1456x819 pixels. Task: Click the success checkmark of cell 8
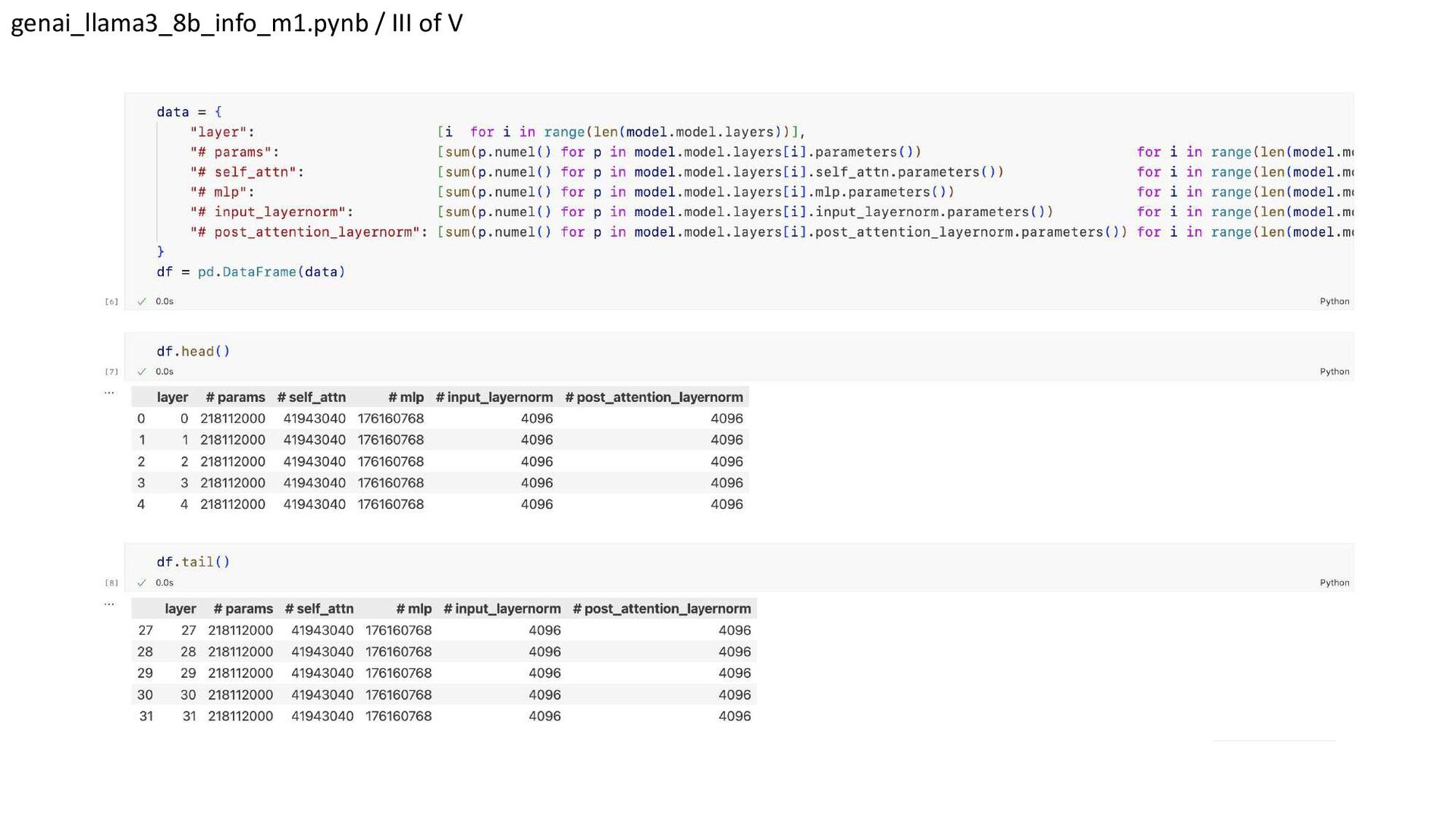click(x=141, y=583)
